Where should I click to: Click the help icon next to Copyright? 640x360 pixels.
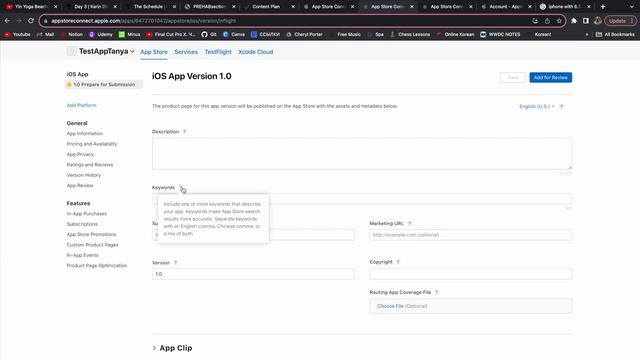pyautogui.click(x=398, y=262)
